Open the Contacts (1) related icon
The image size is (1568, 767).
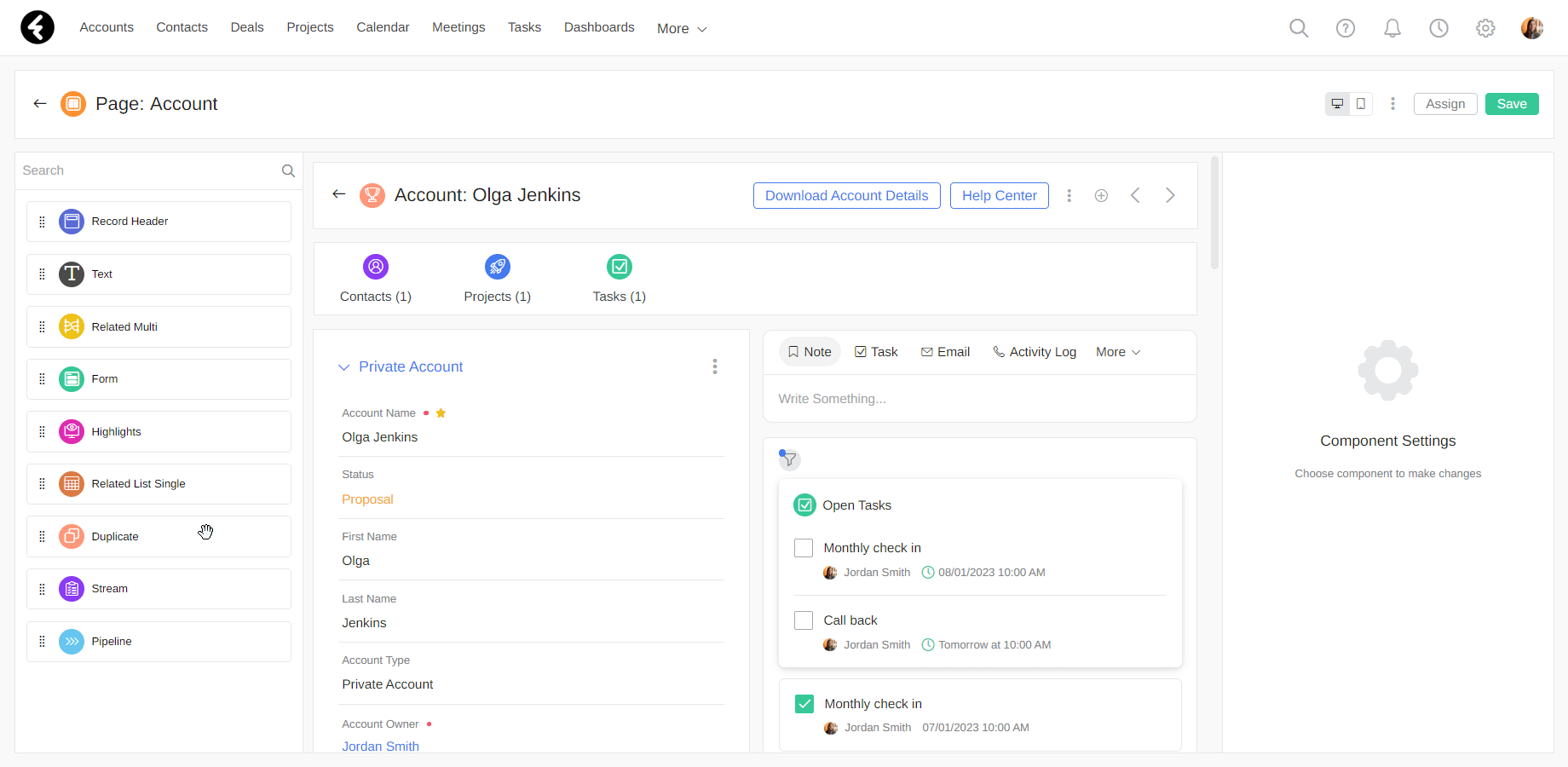(x=376, y=267)
